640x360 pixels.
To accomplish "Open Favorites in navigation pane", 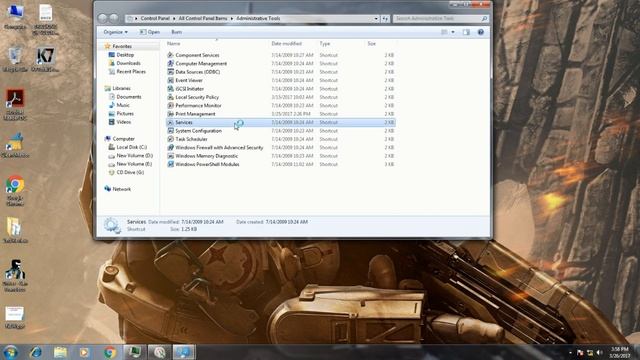I will click(x=122, y=46).
